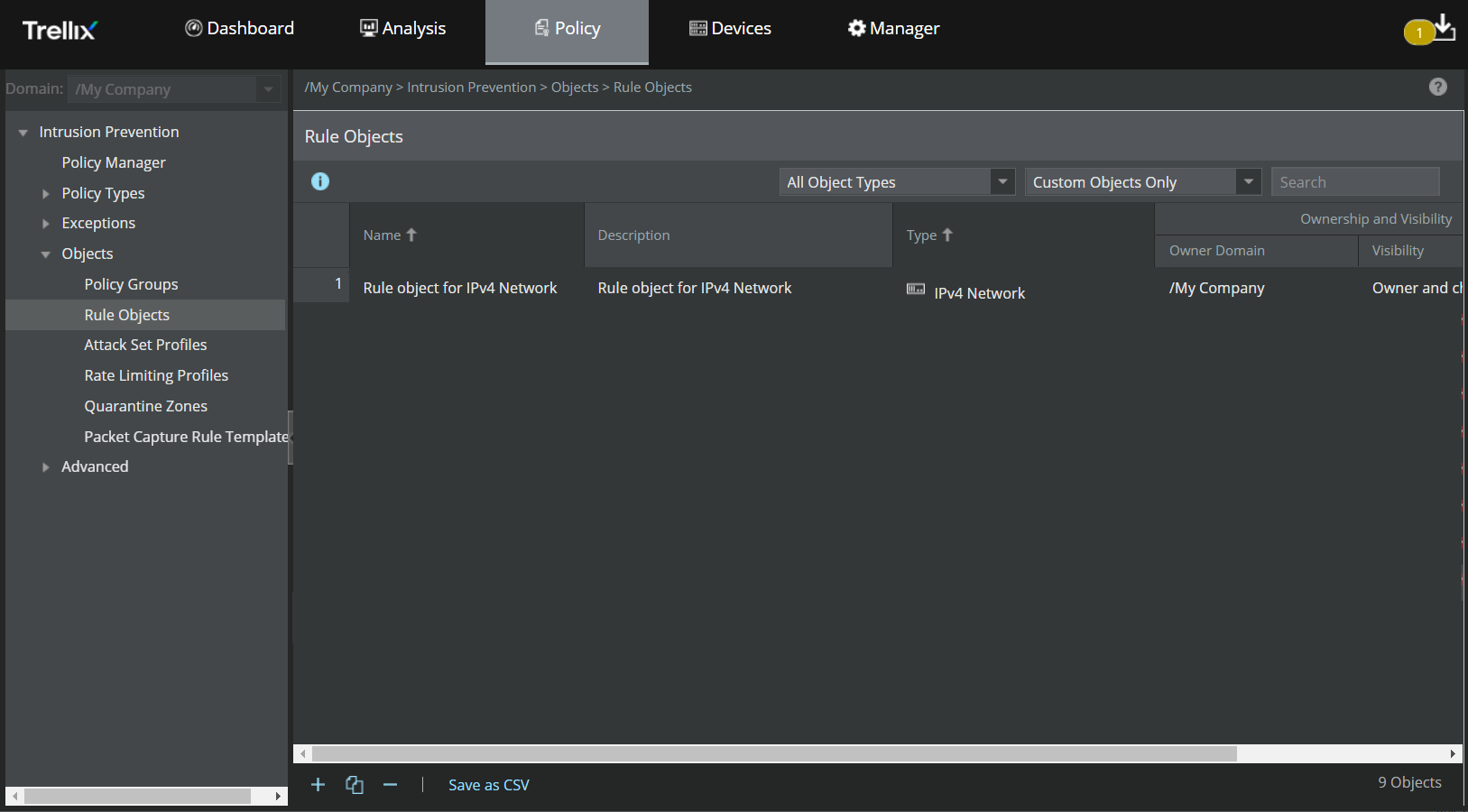Viewport: 1468px width, 812px height.
Task: Open Packet Capture Rule Templates
Action: click(186, 437)
